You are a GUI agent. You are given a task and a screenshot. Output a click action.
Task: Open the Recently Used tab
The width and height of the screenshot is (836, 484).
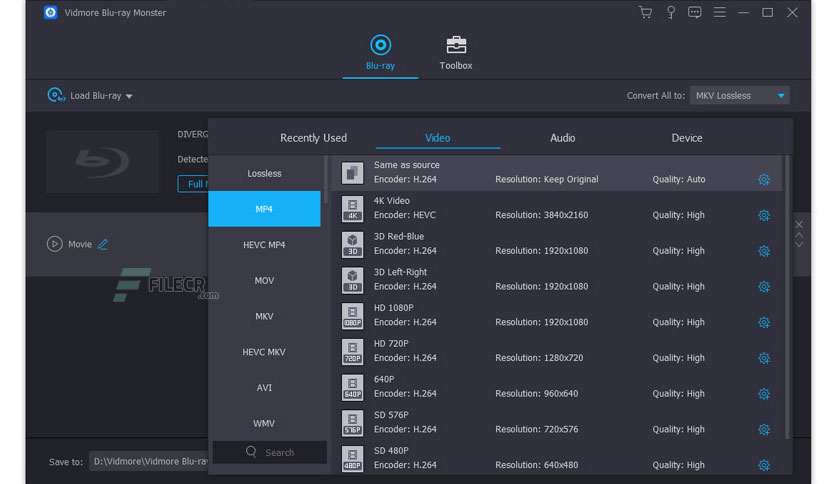(314, 138)
